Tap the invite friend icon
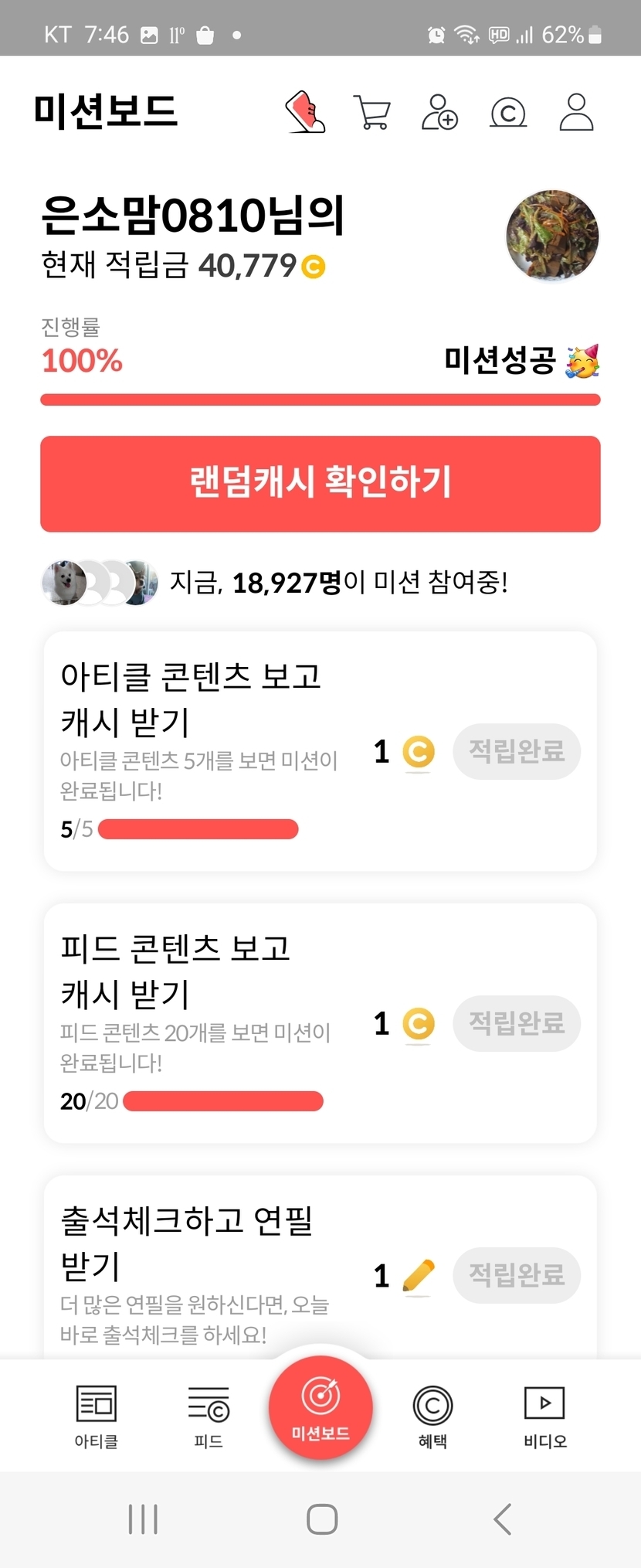Viewport: 641px width, 1568px height. 439,113
